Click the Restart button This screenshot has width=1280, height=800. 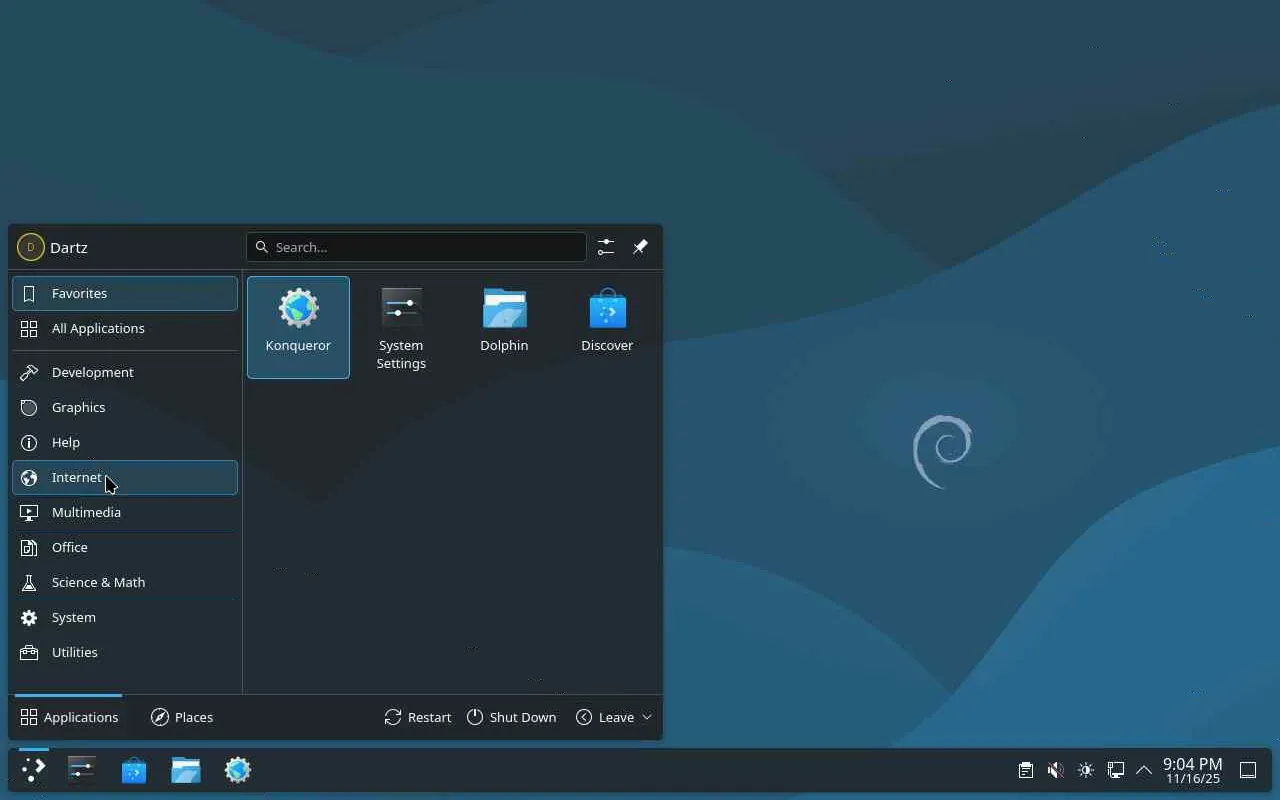(418, 717)
